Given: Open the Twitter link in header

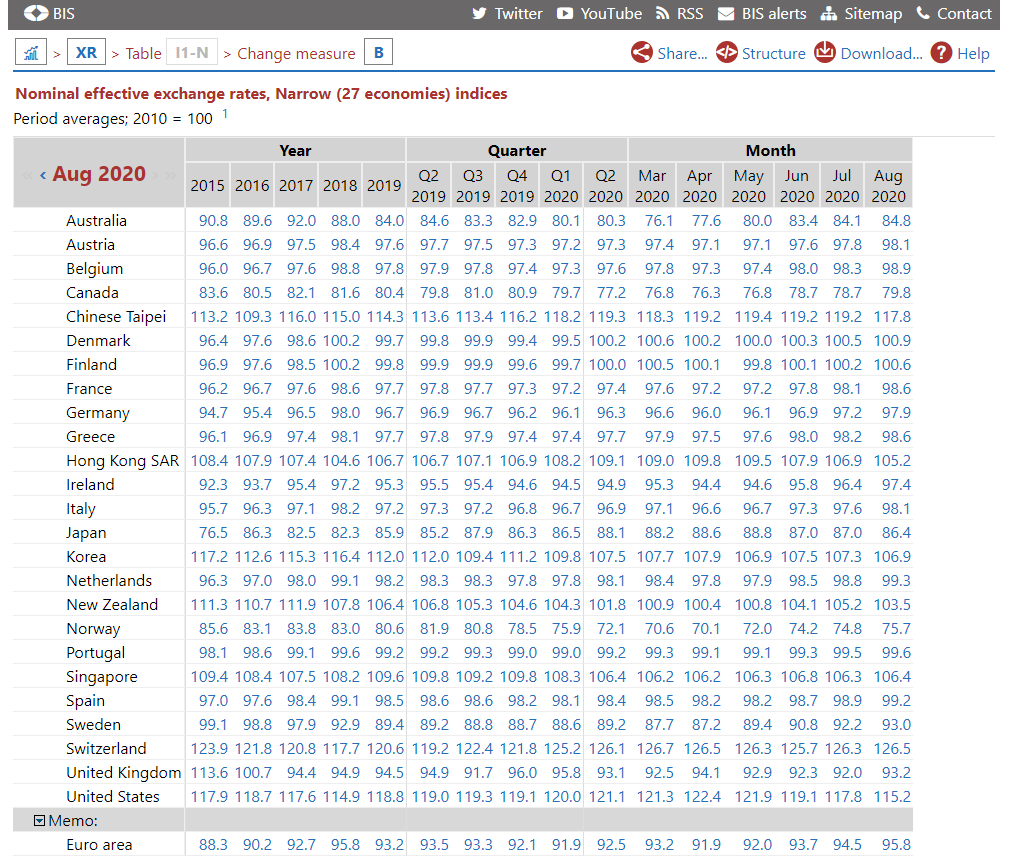Looking at the screenshot, I should point(507,14).
